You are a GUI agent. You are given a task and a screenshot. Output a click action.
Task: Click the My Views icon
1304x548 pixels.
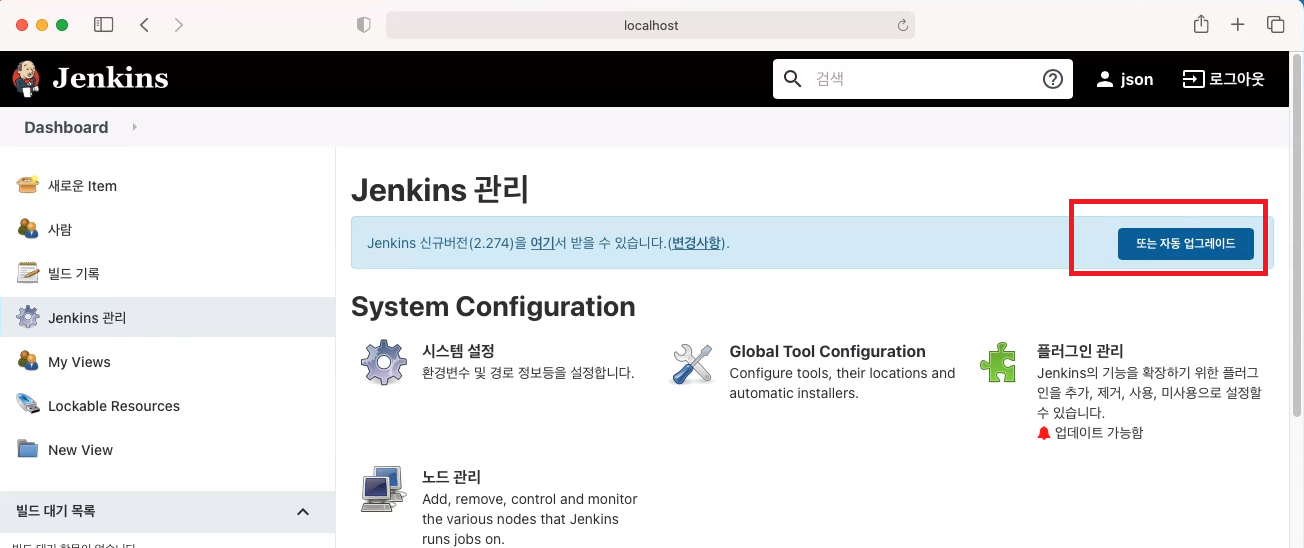pyautogui.click(x=28, y=361)
